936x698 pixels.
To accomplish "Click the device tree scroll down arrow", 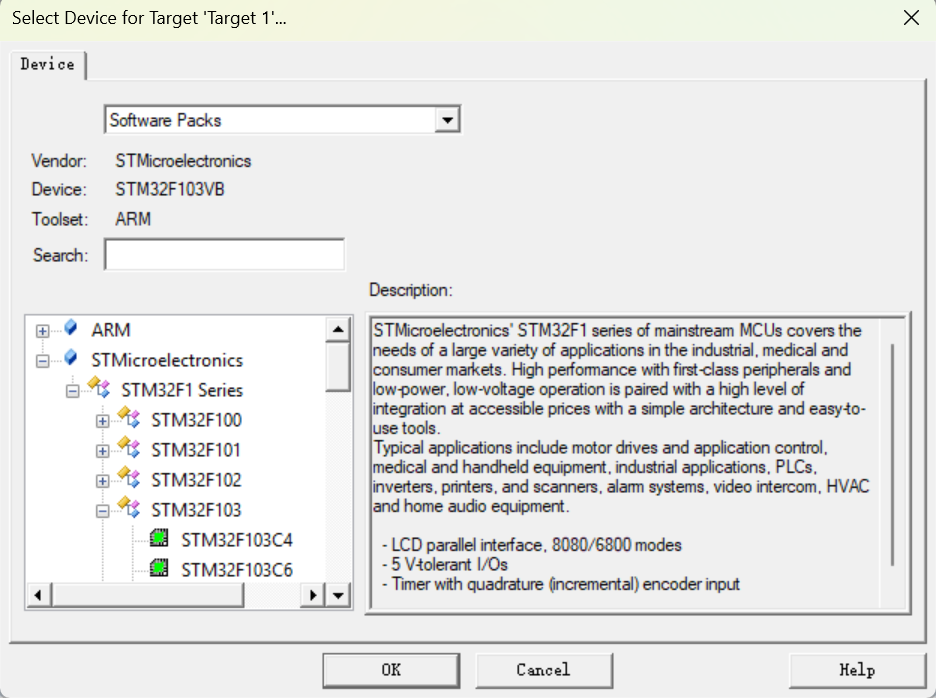I will [338, 595].
